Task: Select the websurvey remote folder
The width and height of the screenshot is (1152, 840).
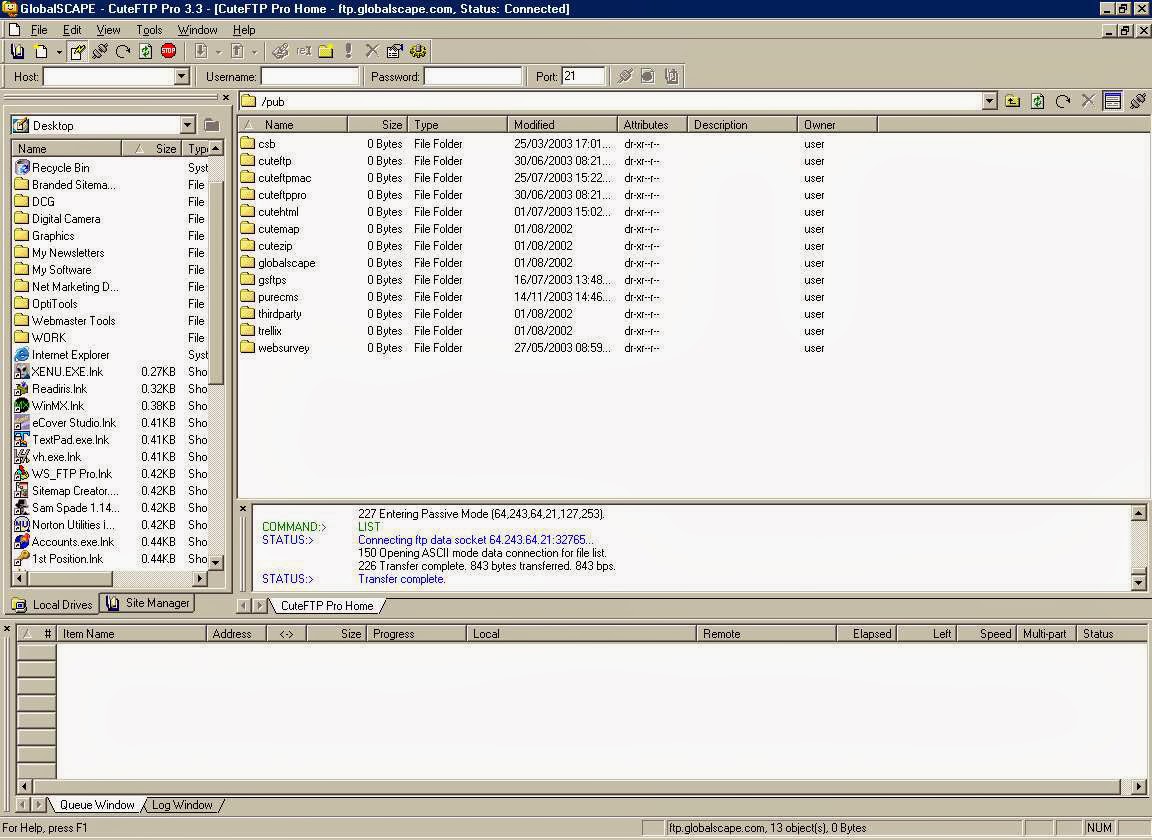Action: pos(284,348)
